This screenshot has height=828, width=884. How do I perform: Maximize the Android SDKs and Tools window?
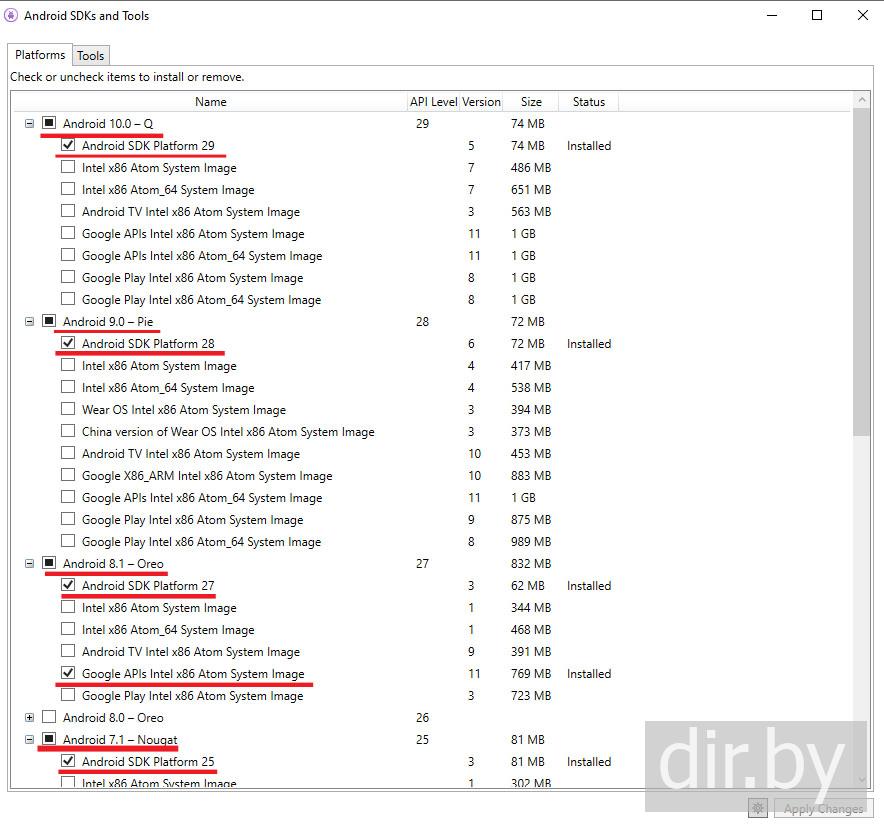(817, 15)
